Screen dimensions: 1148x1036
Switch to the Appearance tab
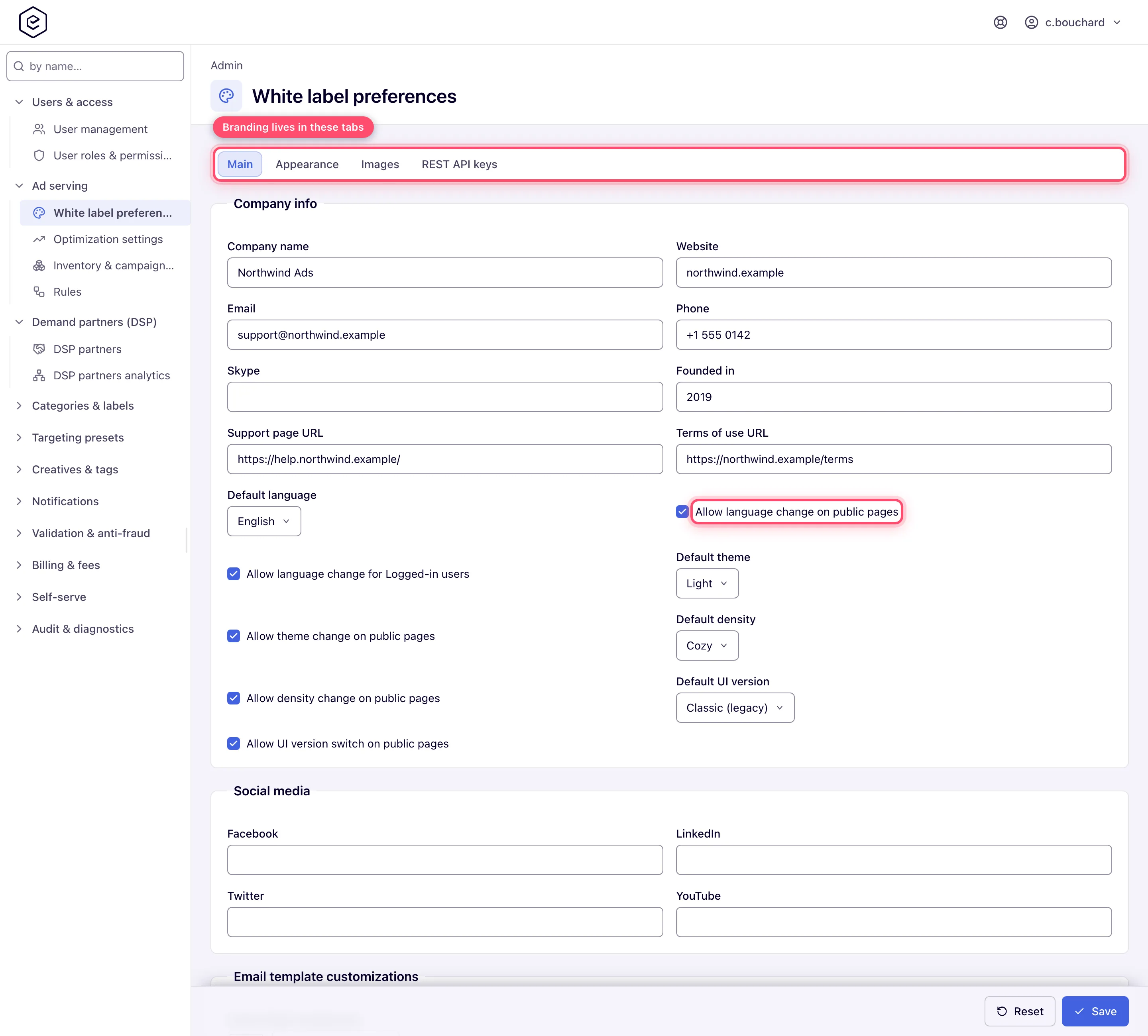[307, 165]
